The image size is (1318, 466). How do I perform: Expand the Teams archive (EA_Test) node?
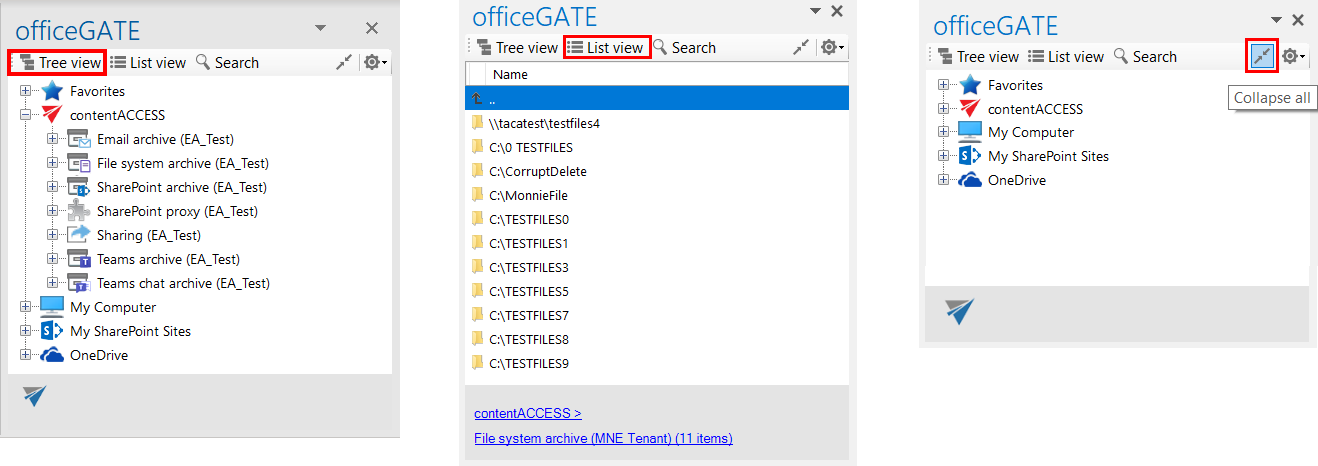point(53,259)
